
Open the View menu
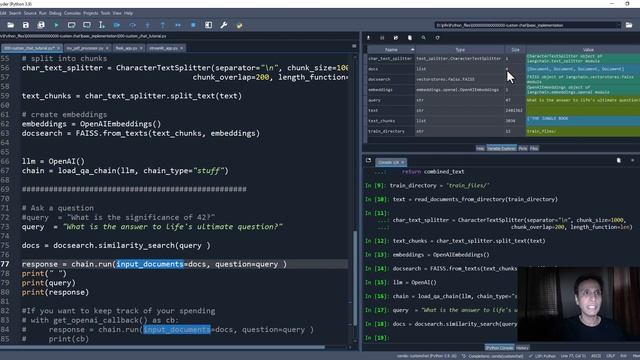coord(117,13)
